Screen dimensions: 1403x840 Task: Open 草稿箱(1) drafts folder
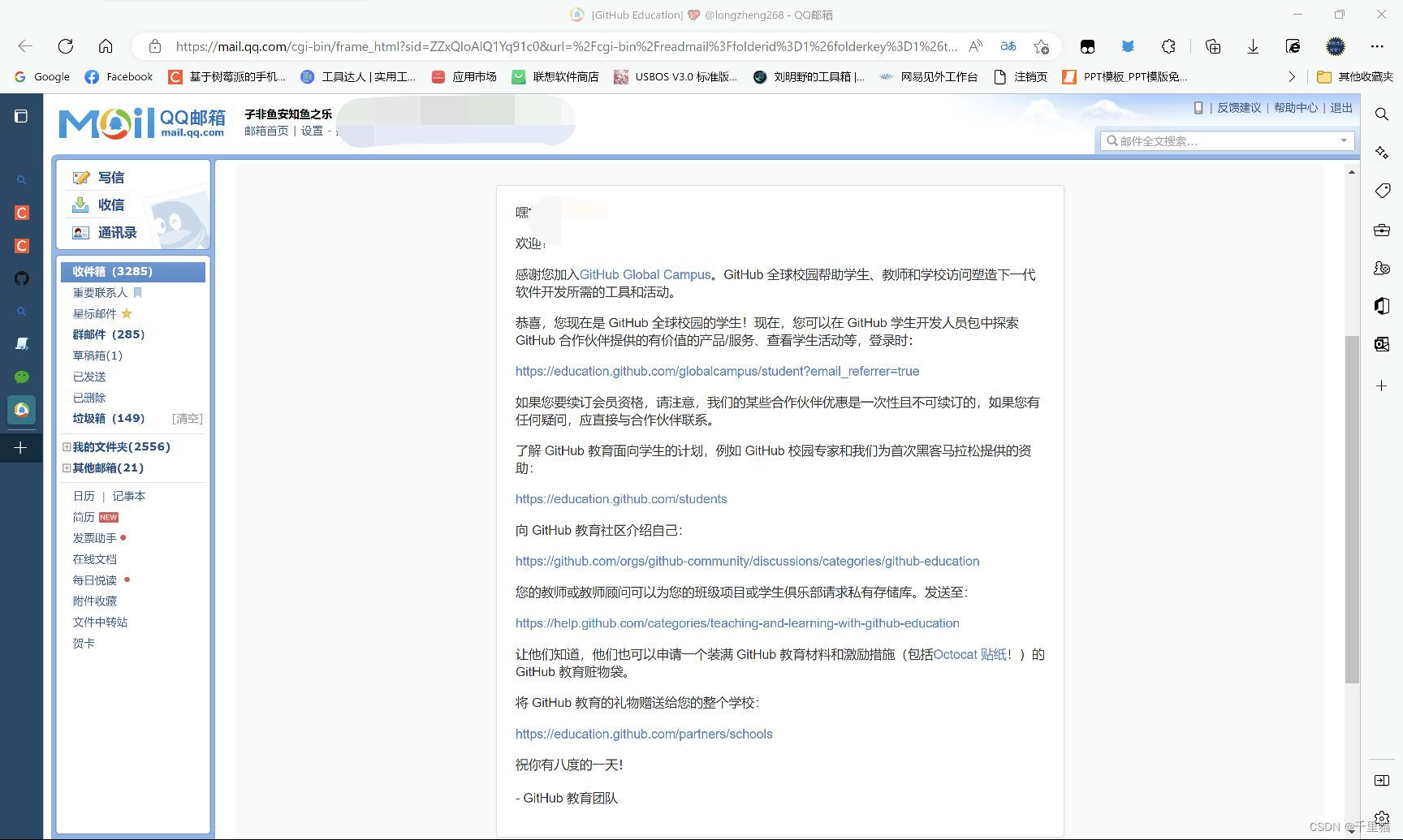point(97,355)
